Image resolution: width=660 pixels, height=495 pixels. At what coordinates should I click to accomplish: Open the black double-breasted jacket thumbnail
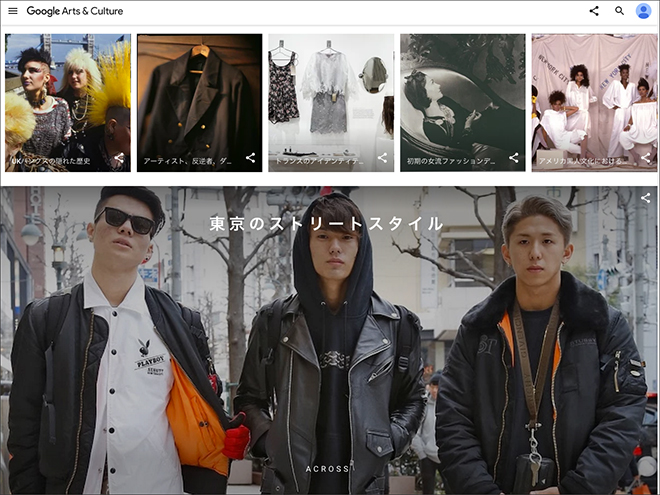point(199,95)
